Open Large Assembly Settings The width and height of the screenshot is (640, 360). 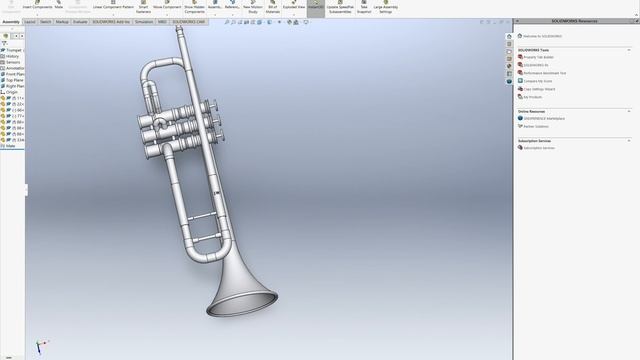tap(386, 7)
